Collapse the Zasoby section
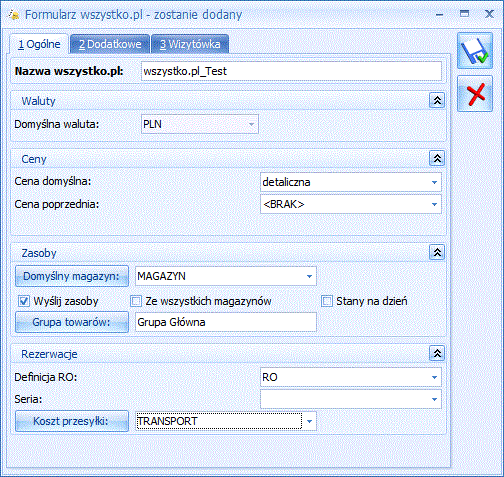504x477 pixels. click(x=437, y=252)
